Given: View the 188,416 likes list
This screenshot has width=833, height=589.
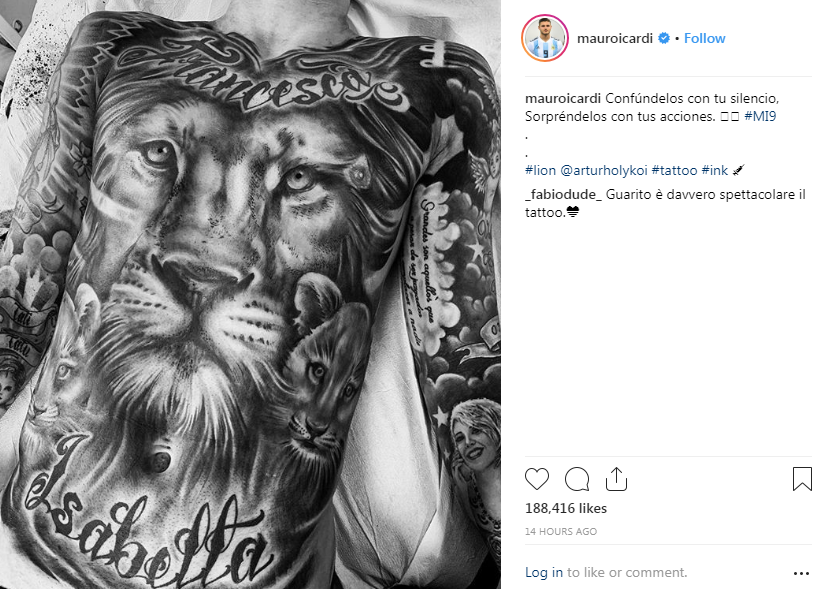Looking at the screenshot, I should [x=566, y=508].
